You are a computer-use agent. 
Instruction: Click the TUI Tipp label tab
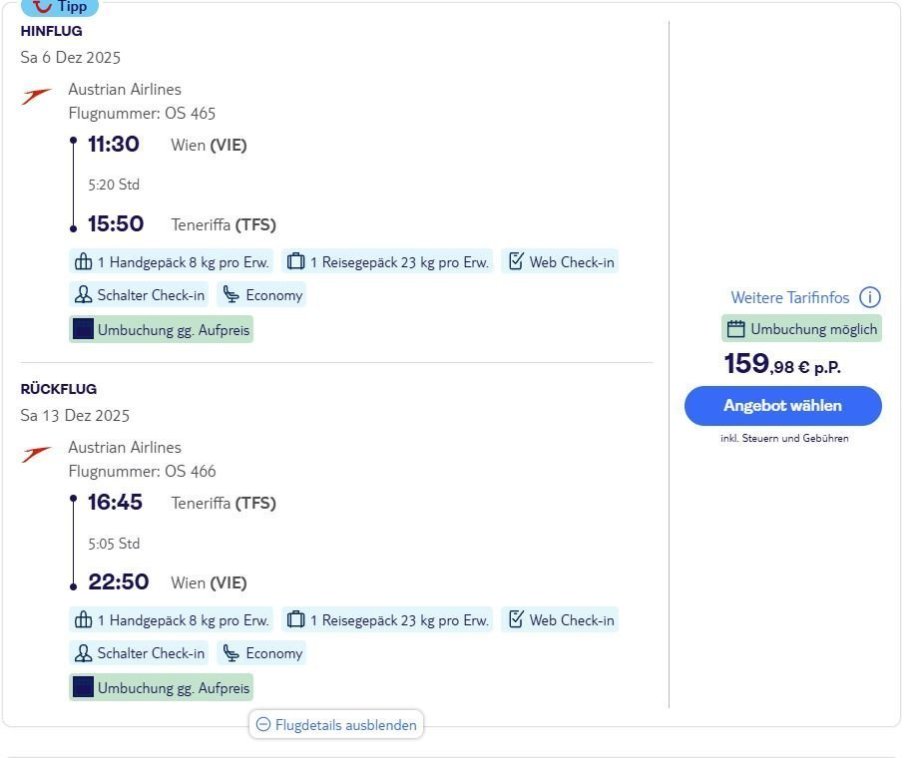click(60, 7)
